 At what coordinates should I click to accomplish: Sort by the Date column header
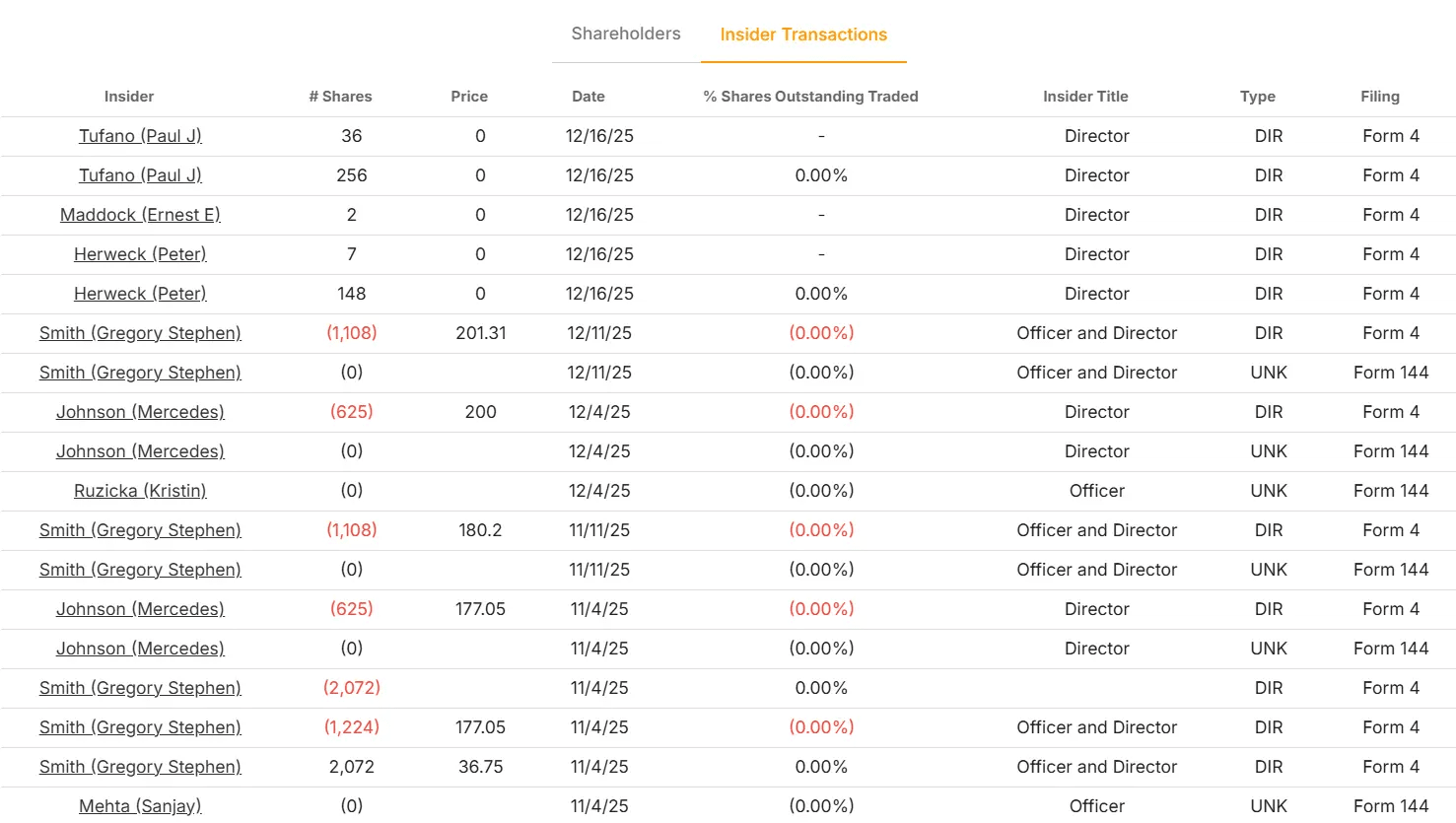(x=589, y=97)
